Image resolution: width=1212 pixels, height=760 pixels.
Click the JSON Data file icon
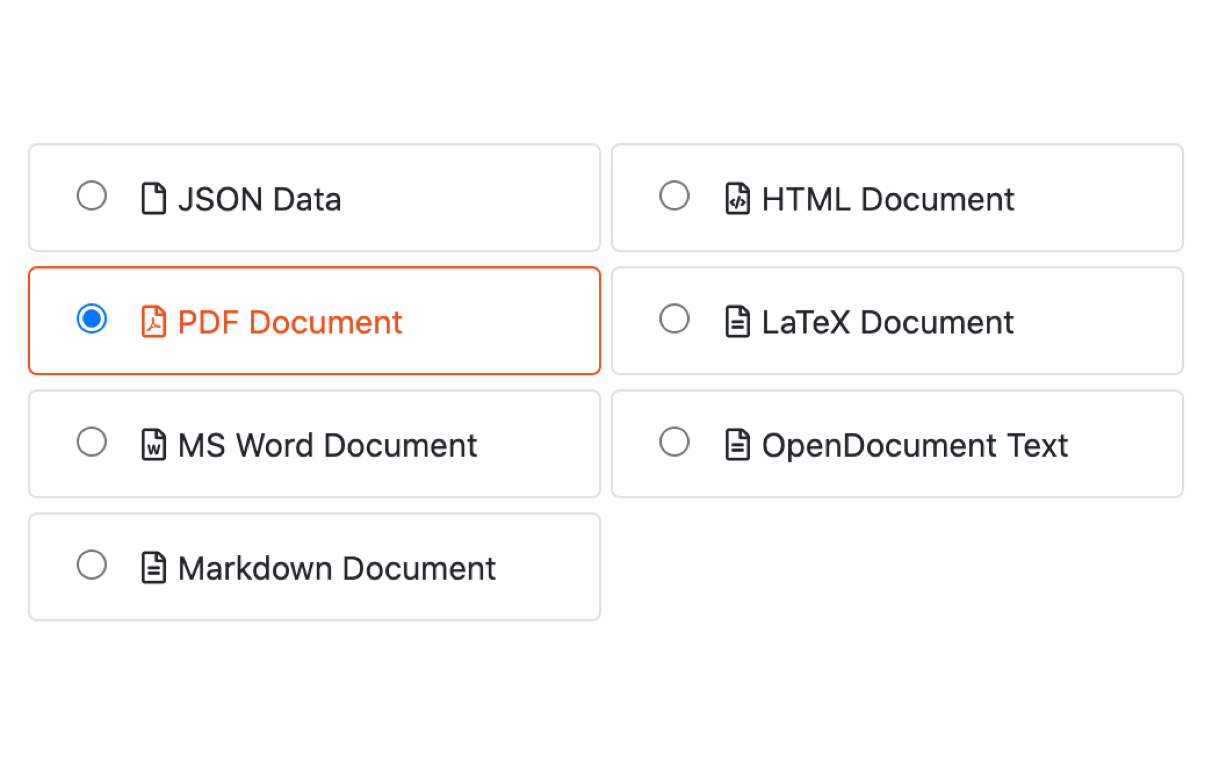154,198
